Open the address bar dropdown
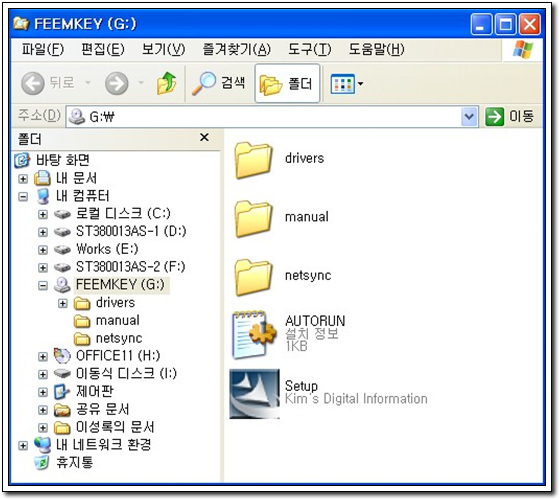This screenshot has height=500, width=560. 469,116
